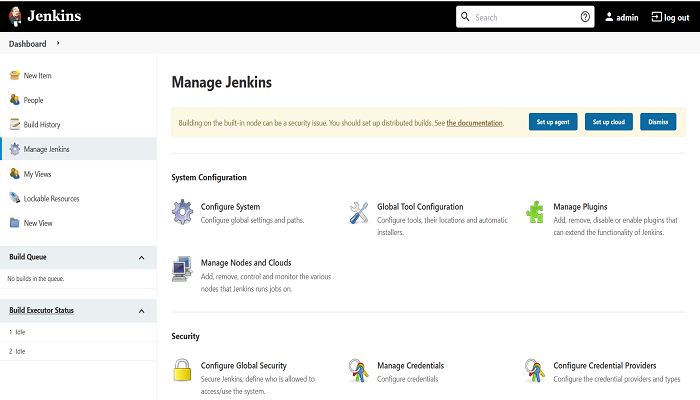Click the Set up agent button
The height and width of the screenshot is (400, 700).
click(553, 122)
